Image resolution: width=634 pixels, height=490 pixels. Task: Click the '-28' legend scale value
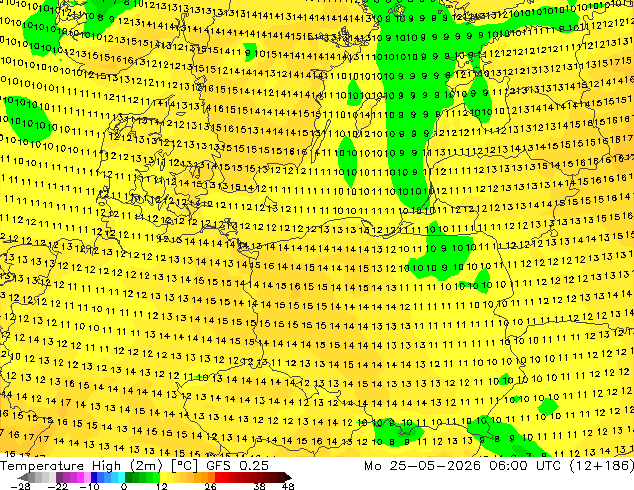tap(20, 486)
